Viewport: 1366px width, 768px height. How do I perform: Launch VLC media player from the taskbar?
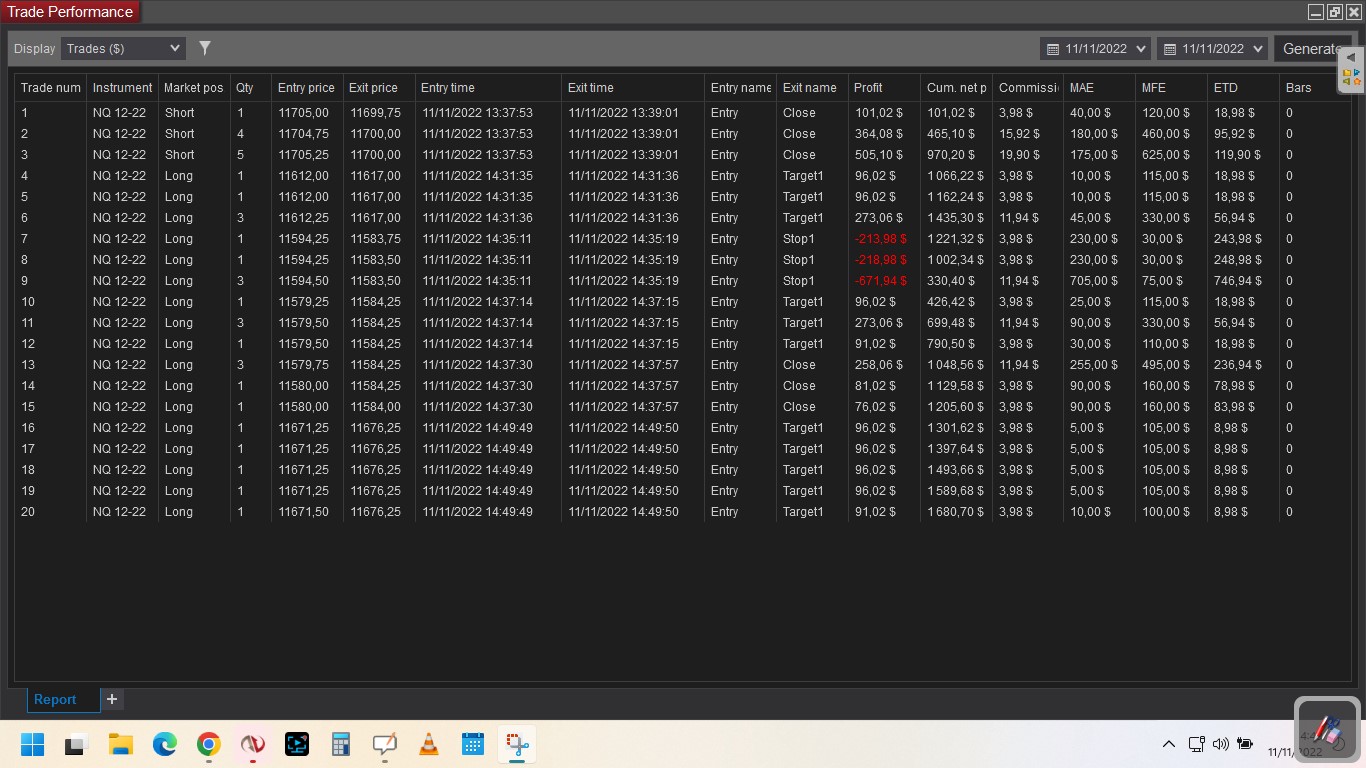point(429,744)
